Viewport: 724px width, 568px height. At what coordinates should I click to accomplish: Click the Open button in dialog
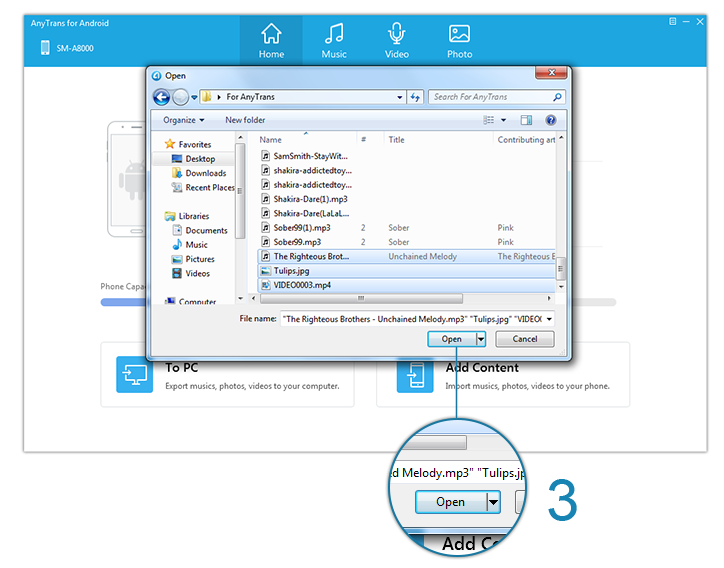pos(452,338)
